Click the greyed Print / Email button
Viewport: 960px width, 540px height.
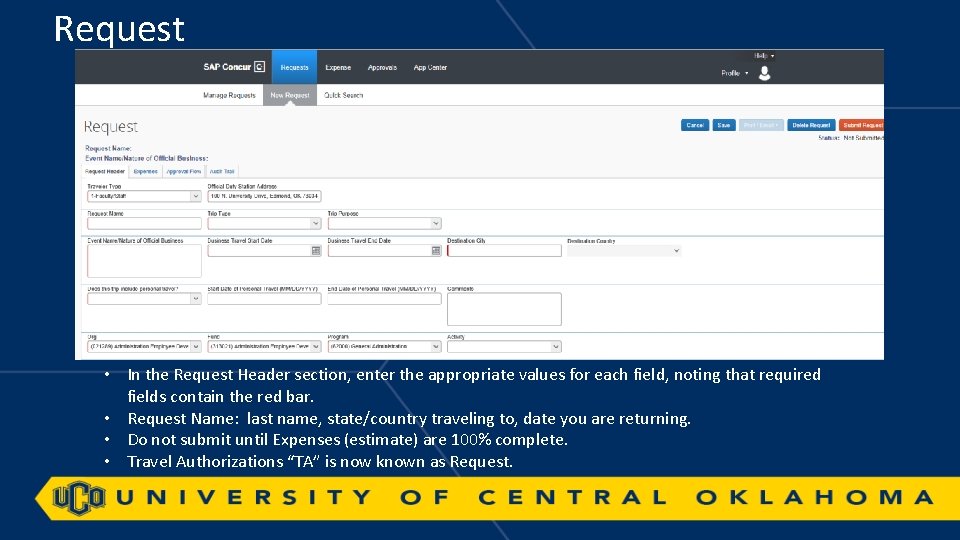[x=761, y=125]
